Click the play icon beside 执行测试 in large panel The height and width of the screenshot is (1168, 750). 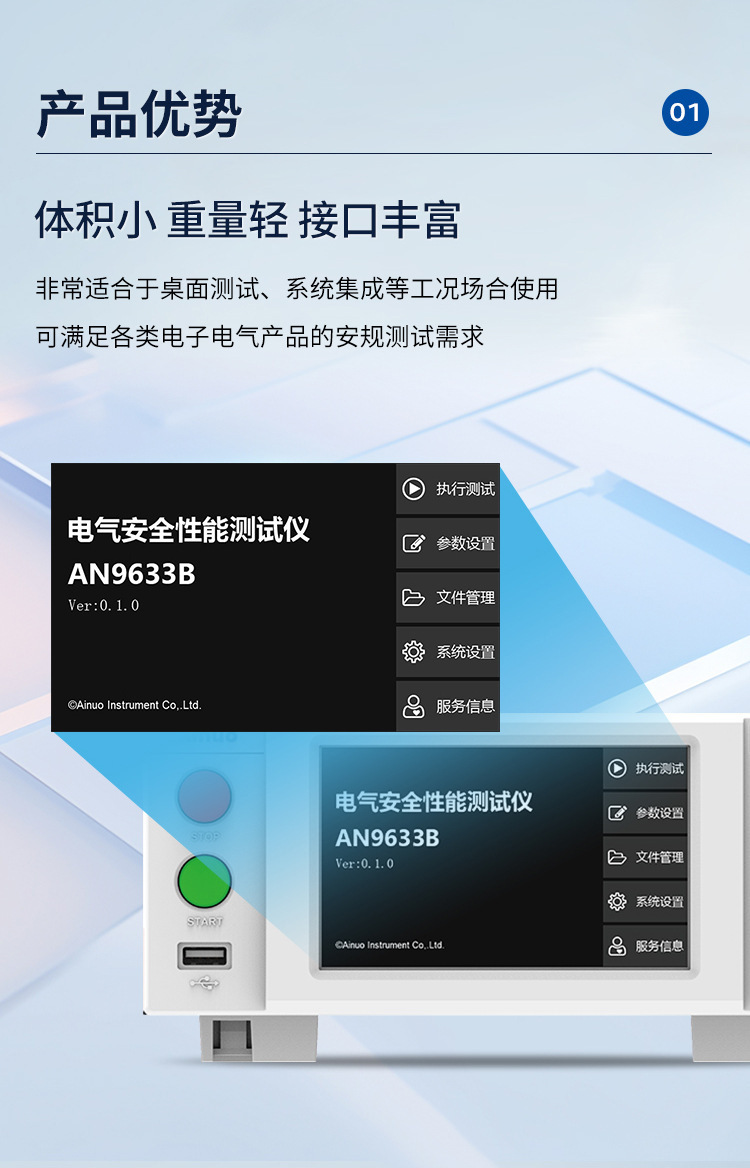(413, 489)
